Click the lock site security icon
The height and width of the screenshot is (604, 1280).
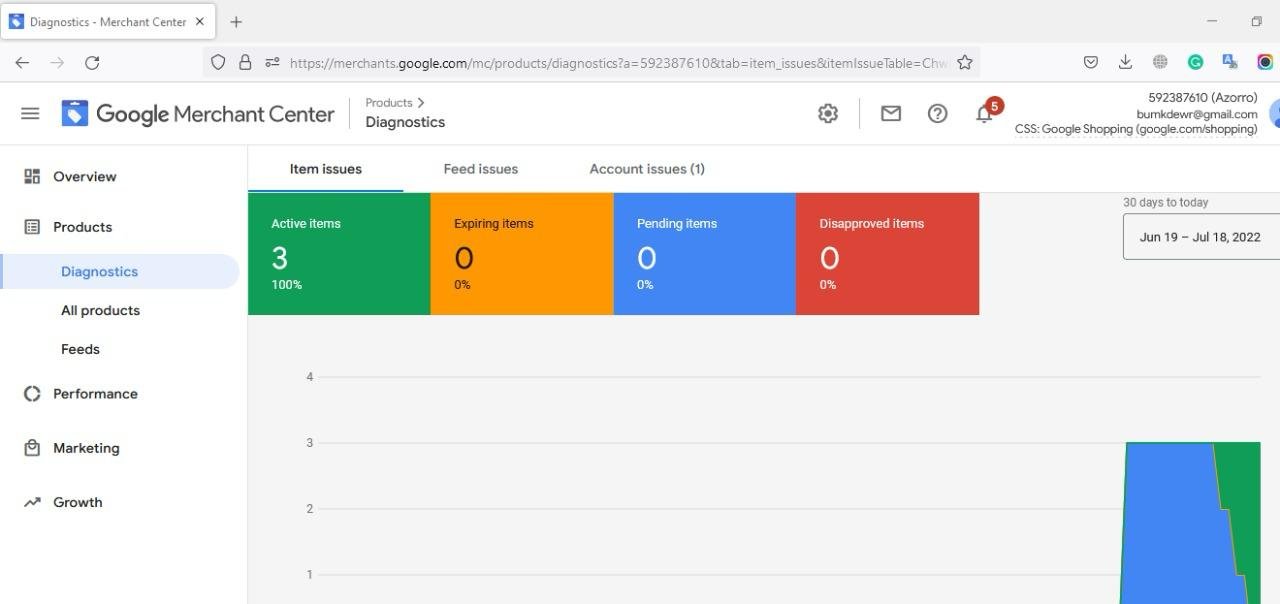click(245, 62)
